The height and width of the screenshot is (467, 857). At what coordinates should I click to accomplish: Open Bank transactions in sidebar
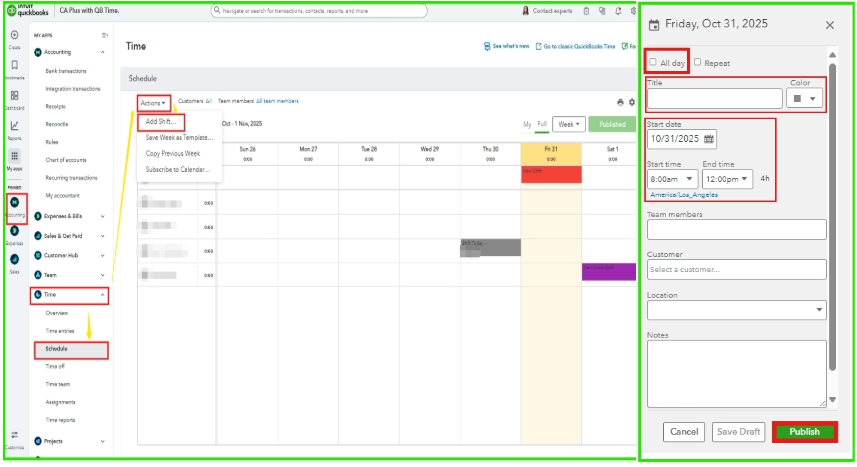click(66, 71)
